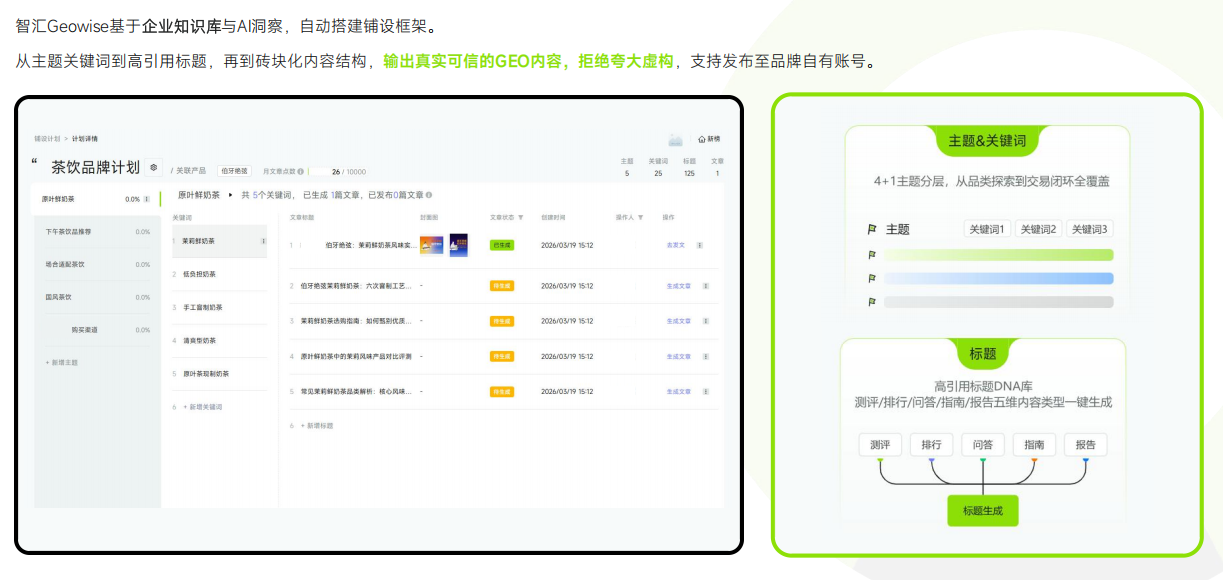Open more options for the 产品对比评测 row

pyautogui.click(x=706, y=356)
